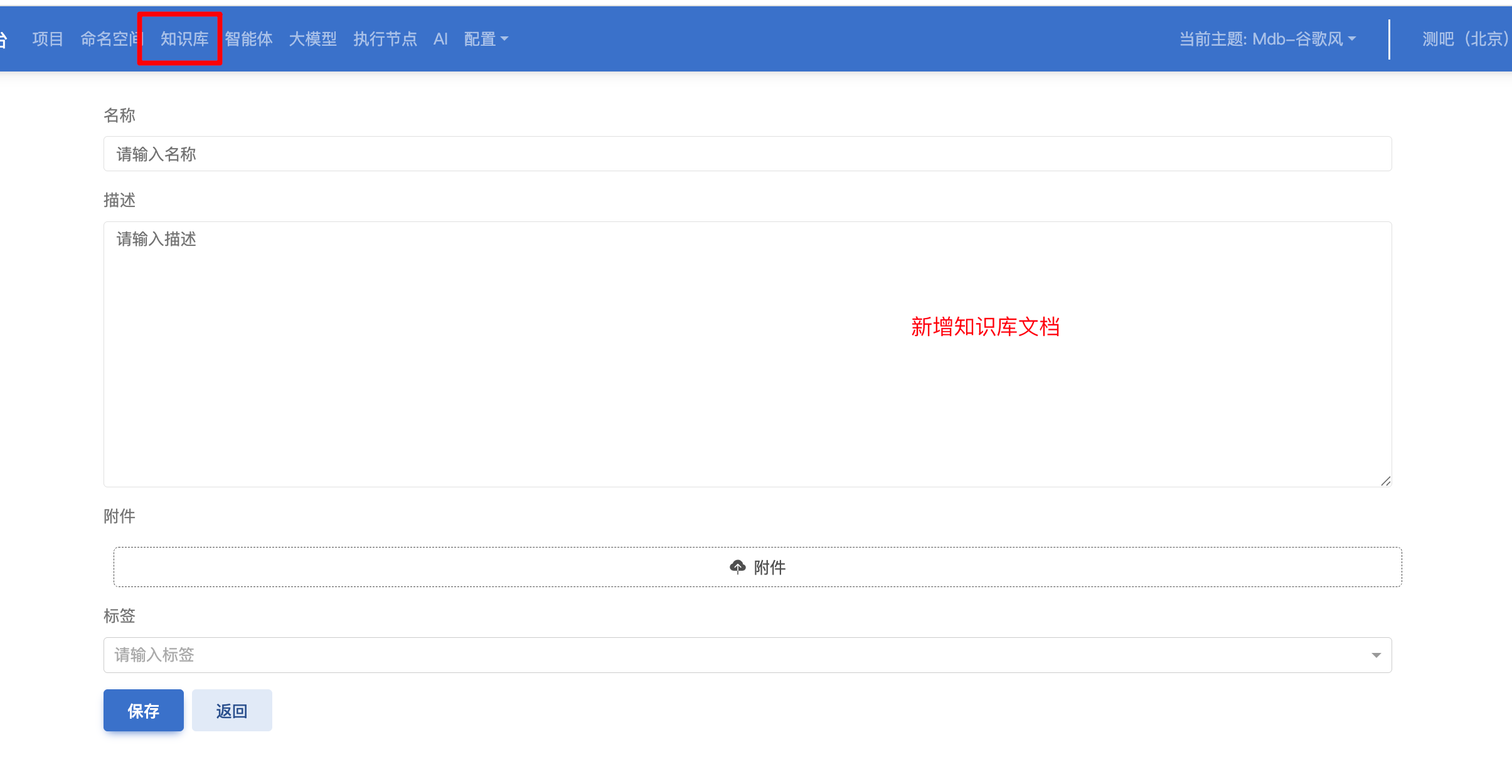Click the dashed 附件 upload zone
1512x784 pixels.
point(758,567)
